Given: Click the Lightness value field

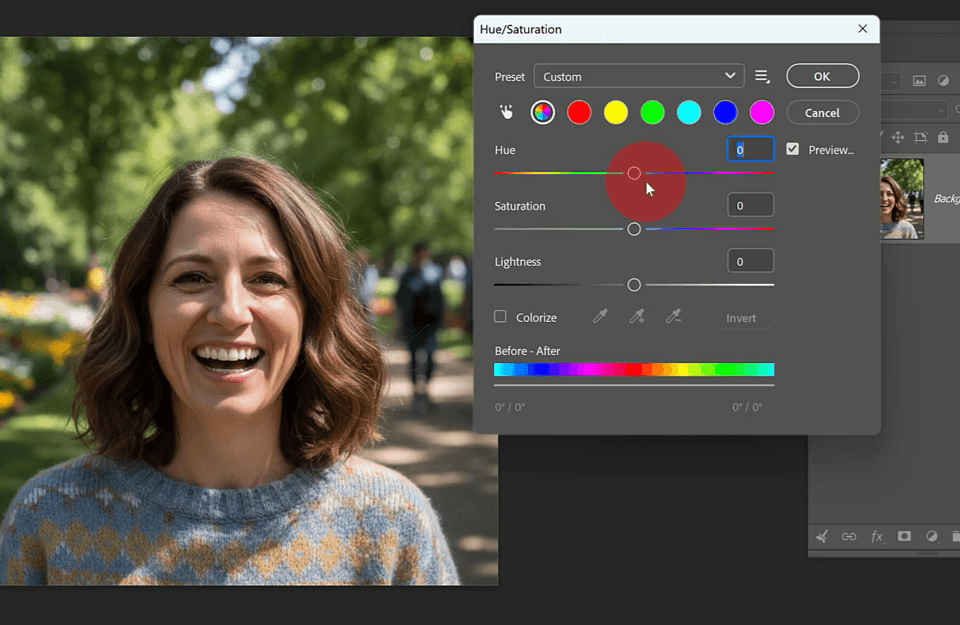Looking at the screenshot, I should point(751,261).
